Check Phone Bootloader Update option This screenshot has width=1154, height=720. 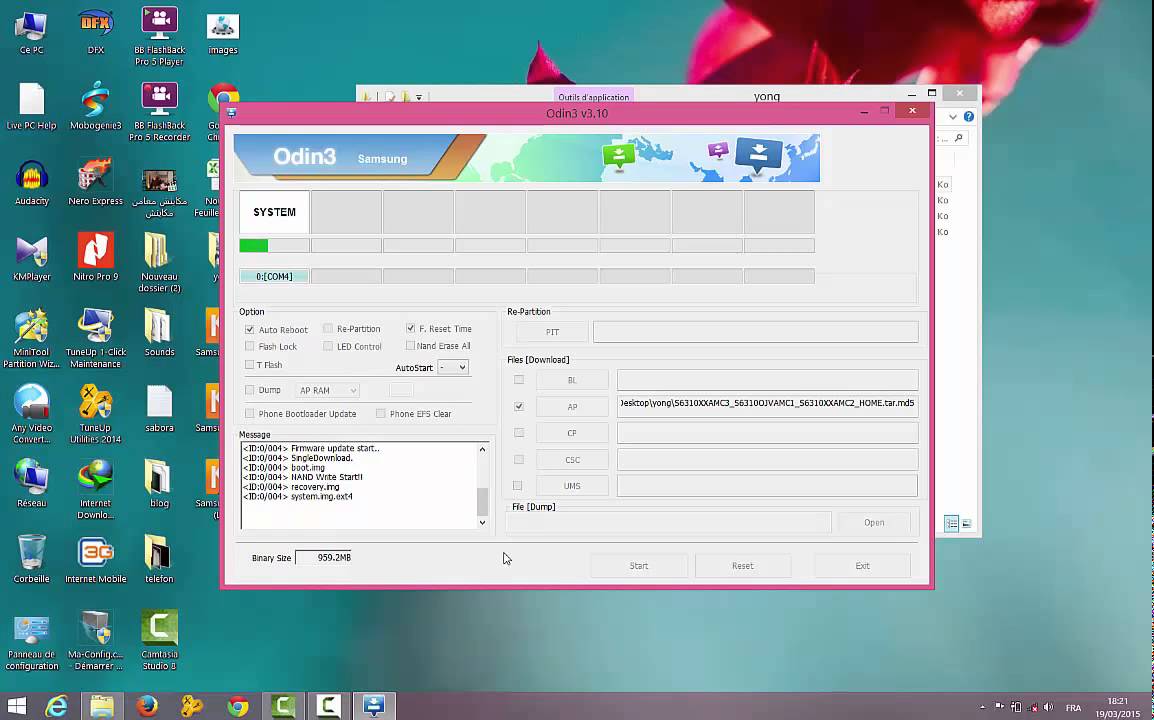pyautogui.click(x=249, y=414)
